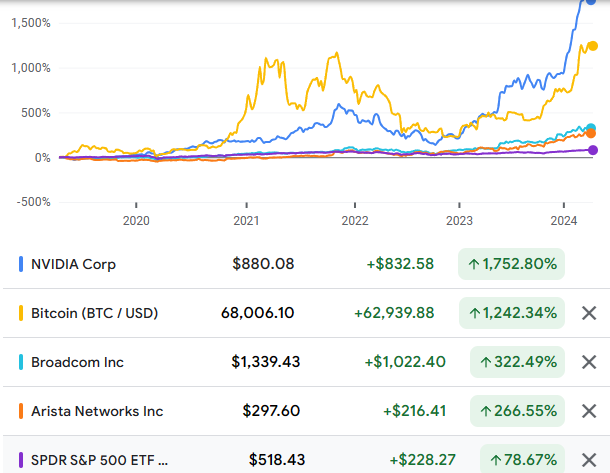Open the Bitcoin (BTC / USD) row
Screen dimensions: 610x473
click(306, 313)
